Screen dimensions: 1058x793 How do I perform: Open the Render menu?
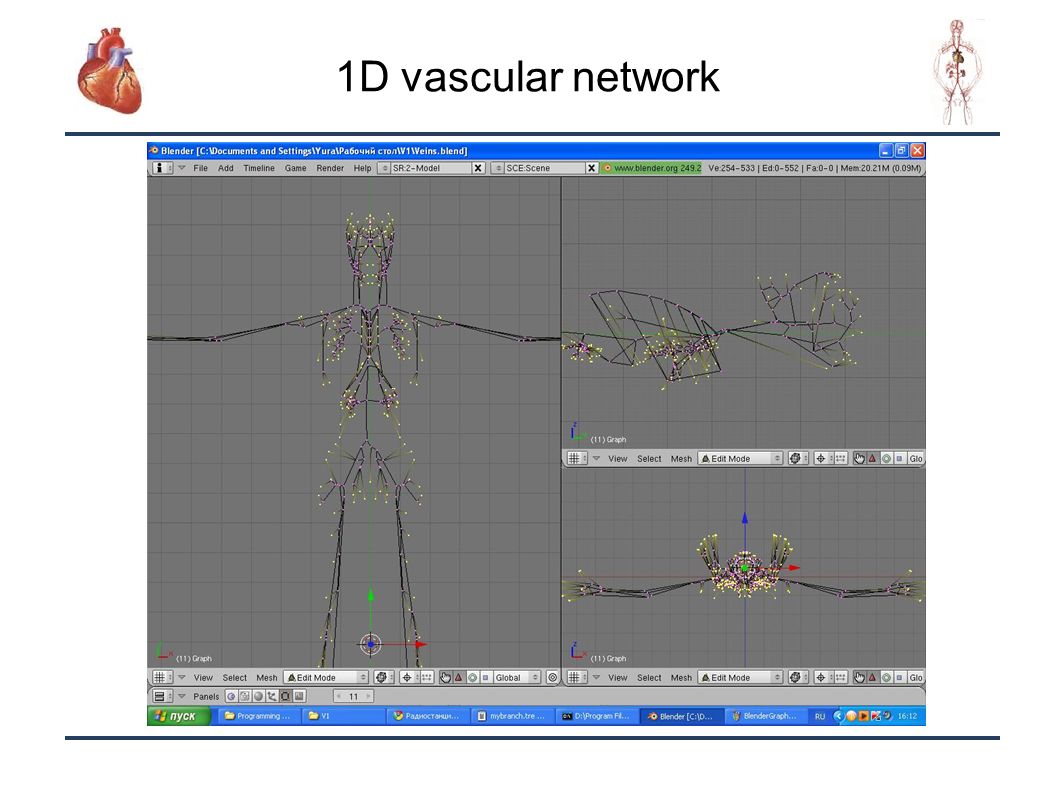click(330, 168)
